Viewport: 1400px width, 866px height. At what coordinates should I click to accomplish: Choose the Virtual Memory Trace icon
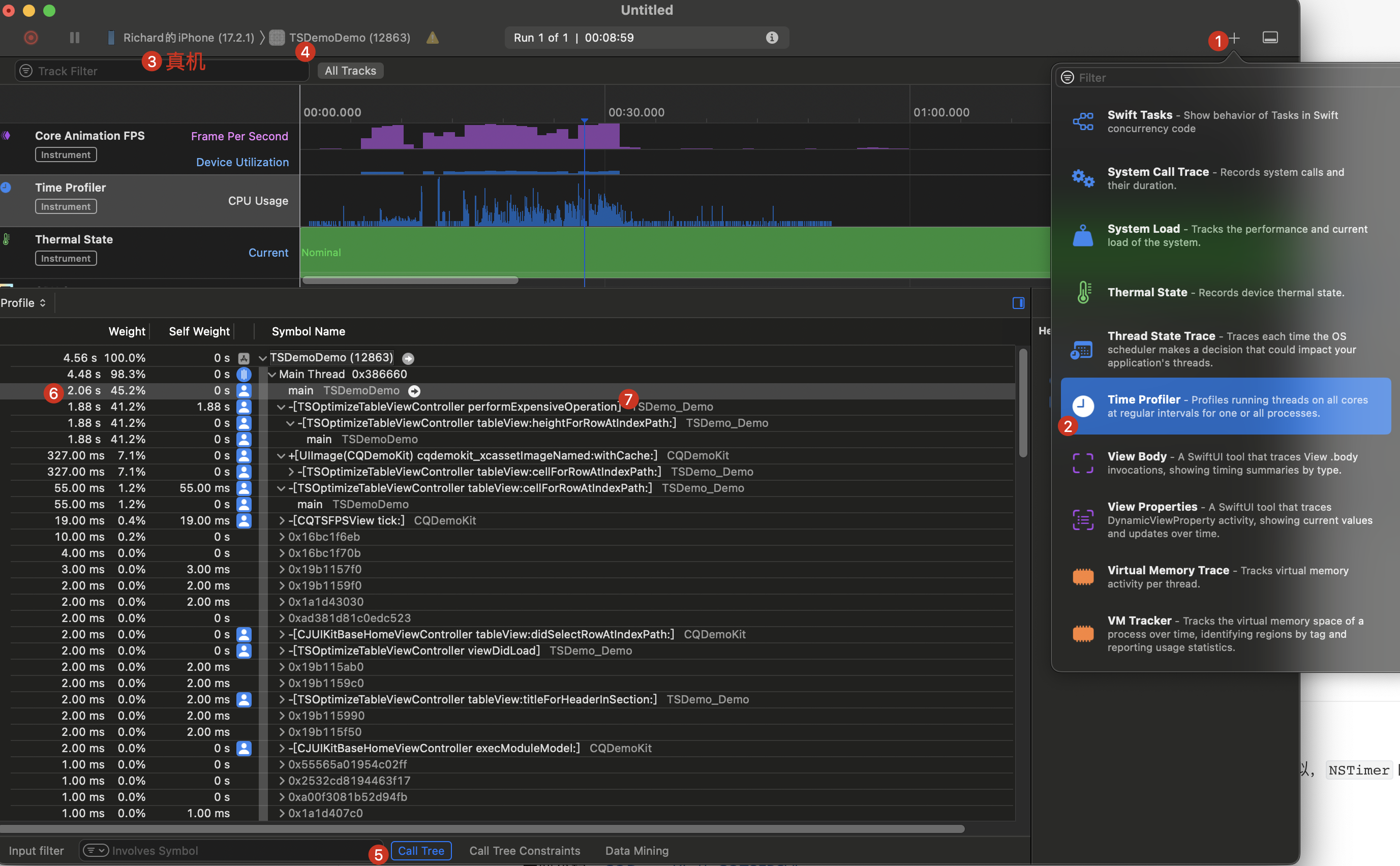1083,577
